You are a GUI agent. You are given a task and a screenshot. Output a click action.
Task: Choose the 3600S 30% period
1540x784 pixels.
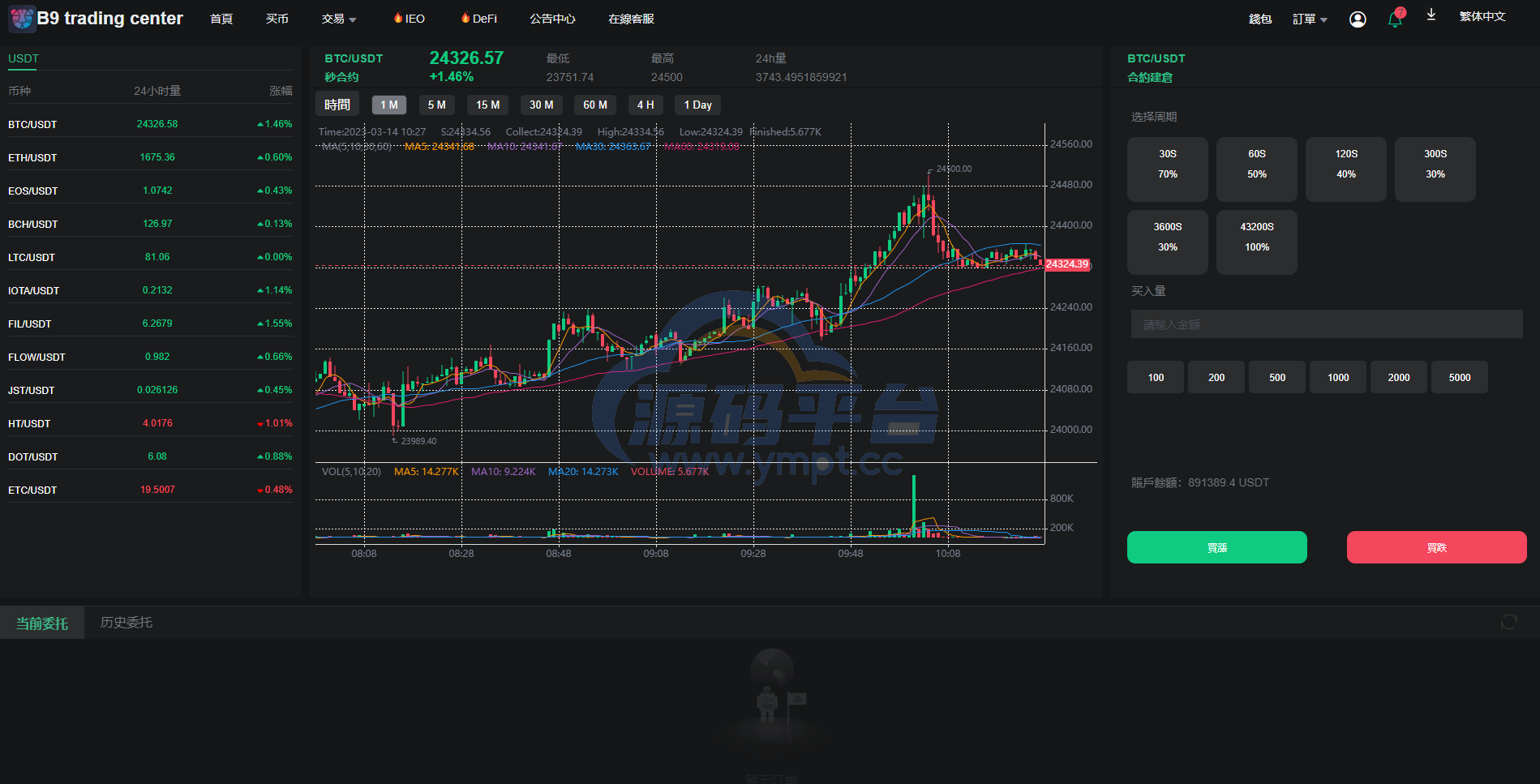(1168, 242)
